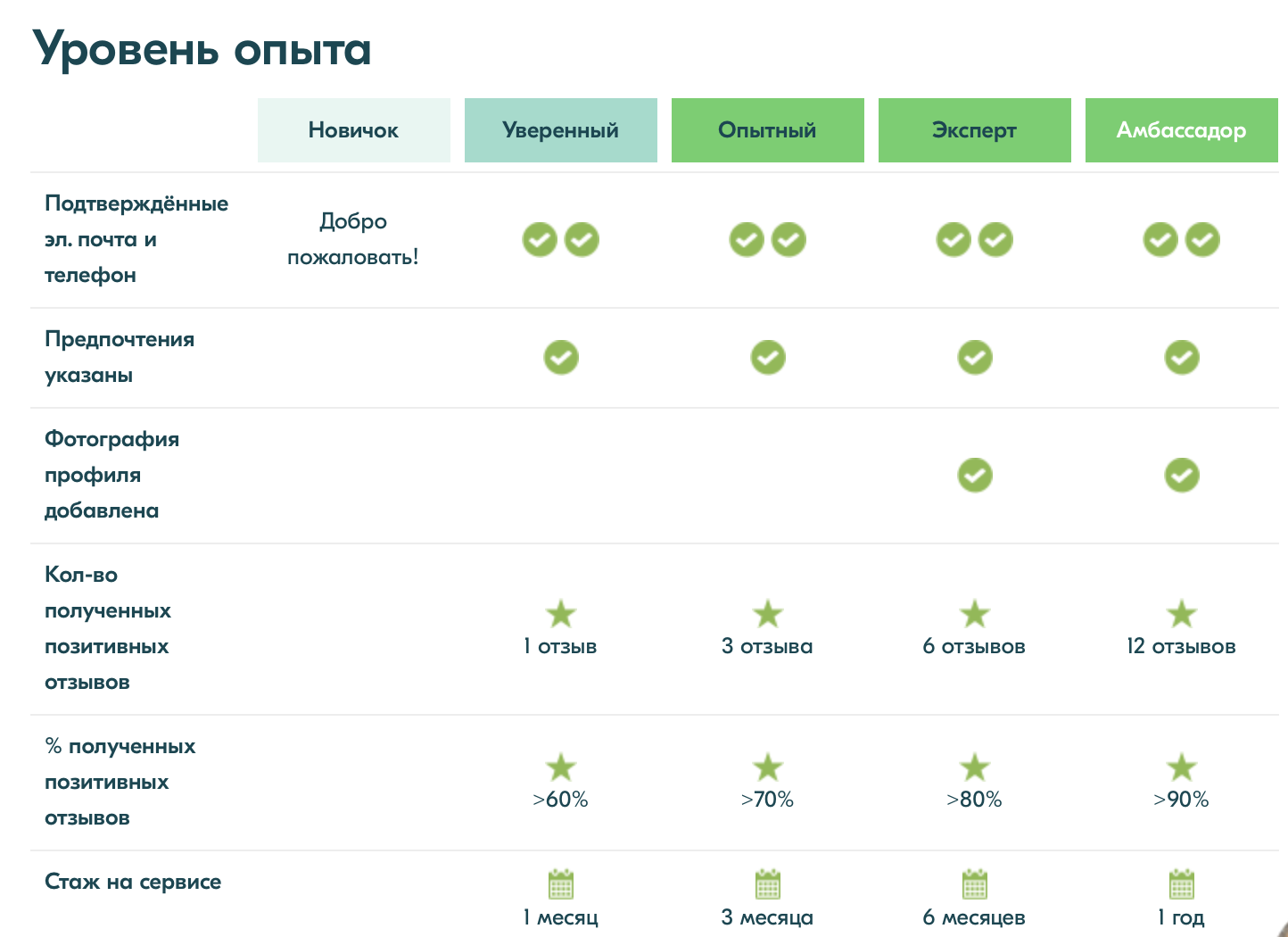1288x937 pixels.
Task: Click profile photo checkmark under Эксперт
Action: point(975,476)
